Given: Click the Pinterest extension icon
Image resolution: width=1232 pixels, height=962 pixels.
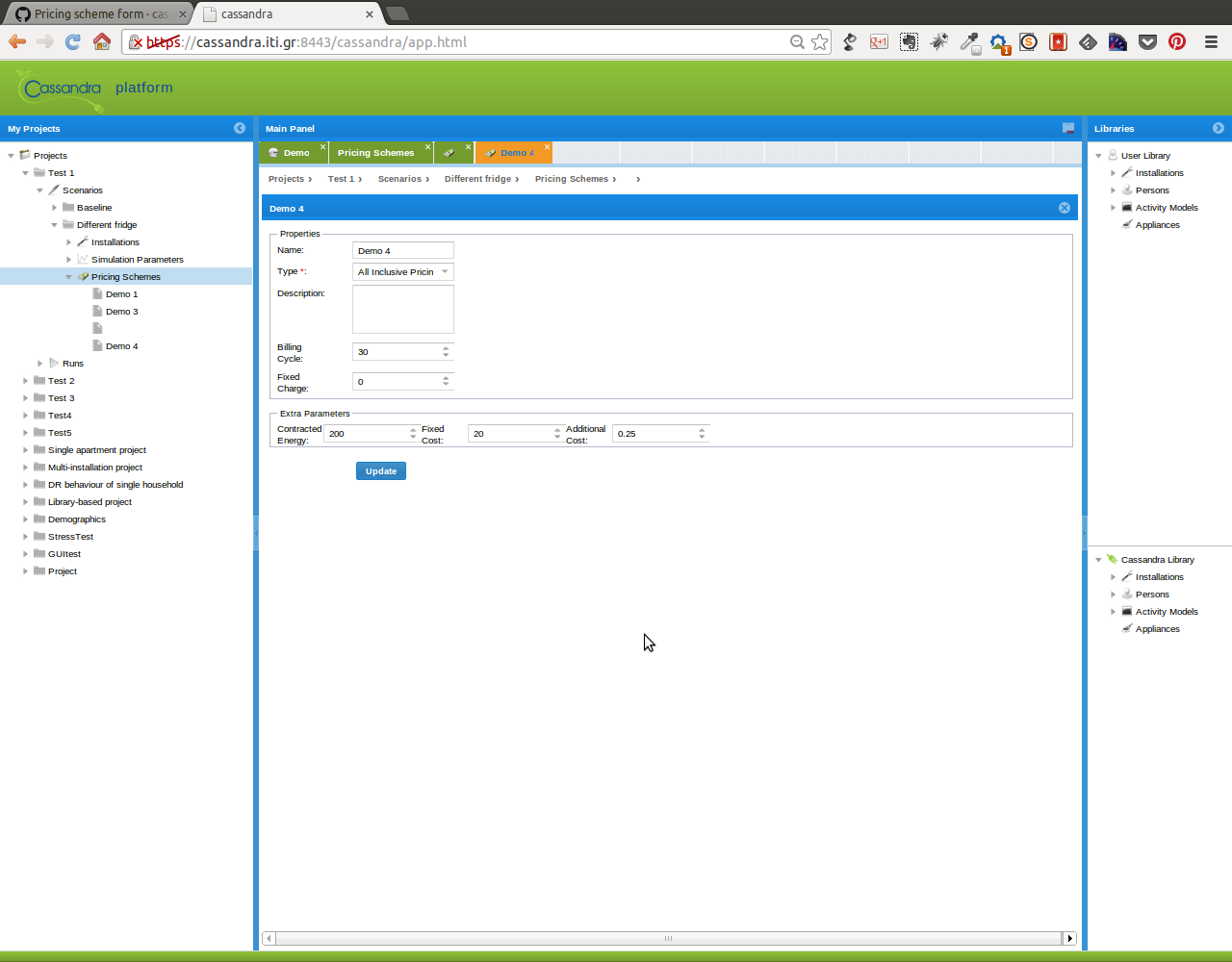Looking at the screenshot, I should coord(1177,41).
